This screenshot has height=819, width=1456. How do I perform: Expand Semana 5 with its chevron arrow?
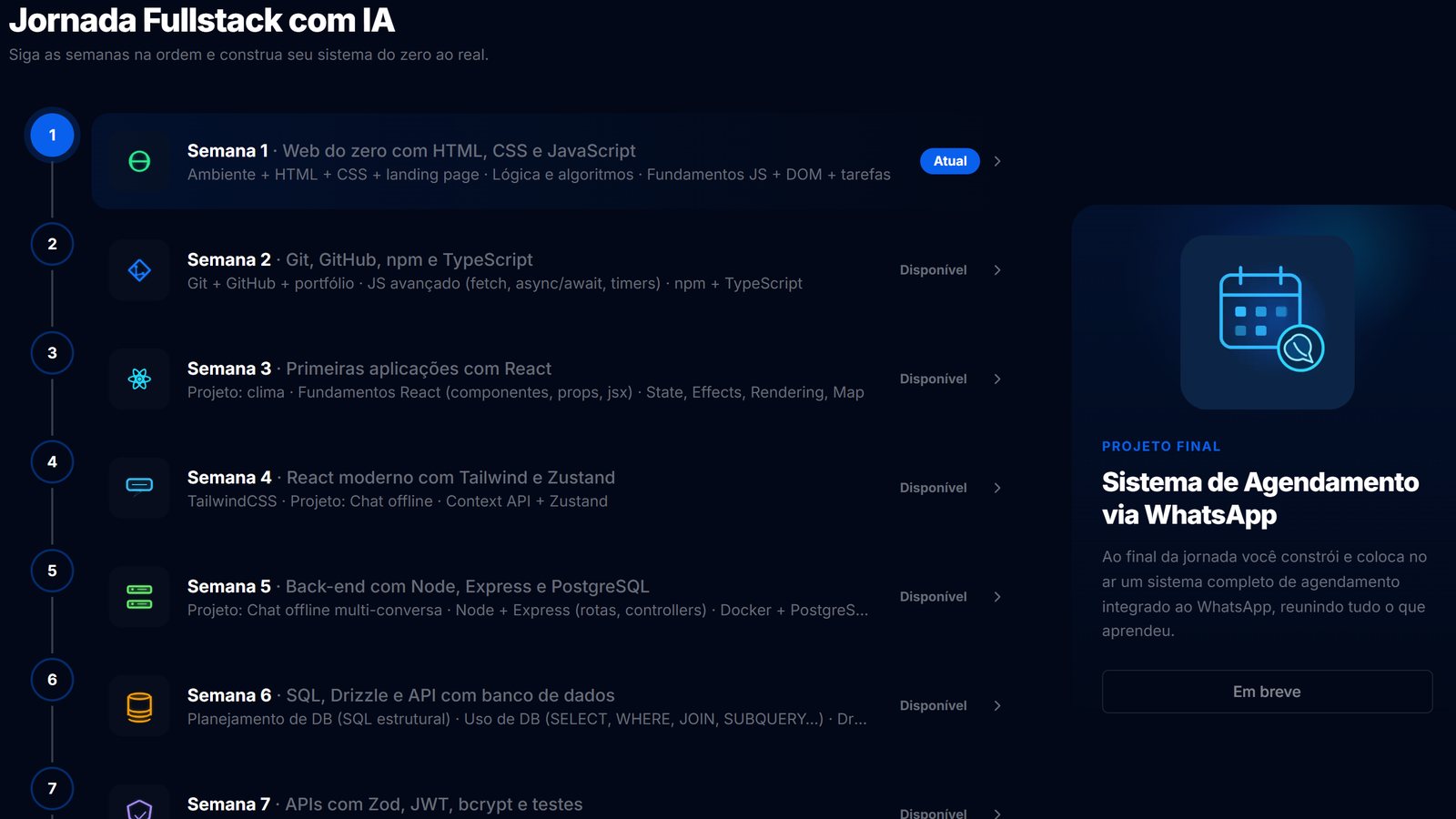click(x=997, y=597)
